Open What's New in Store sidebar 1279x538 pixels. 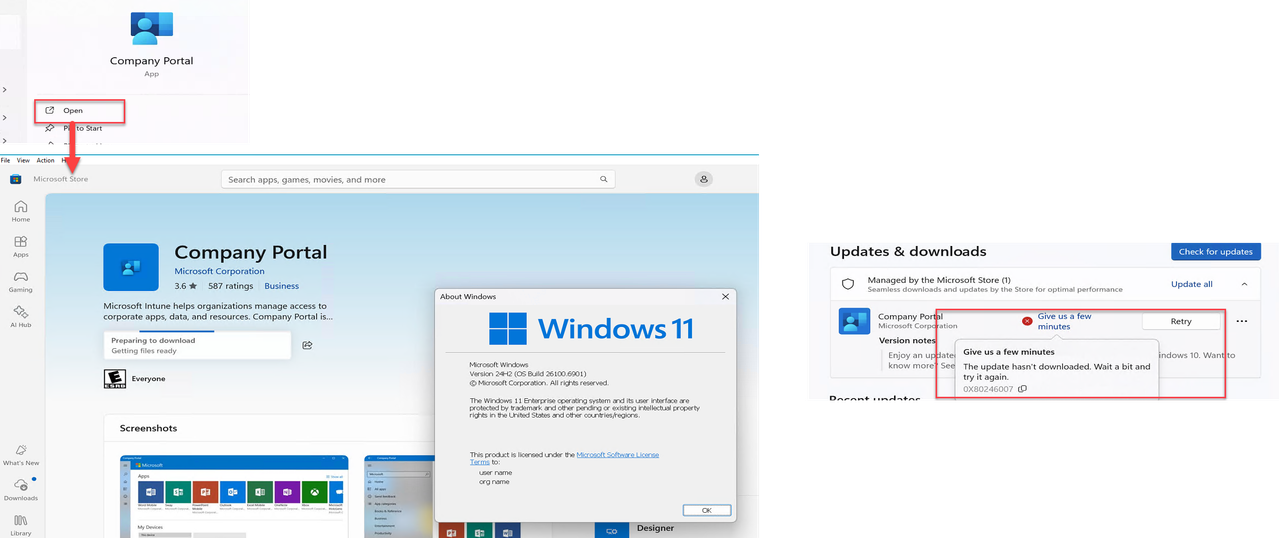click(20, 455)
